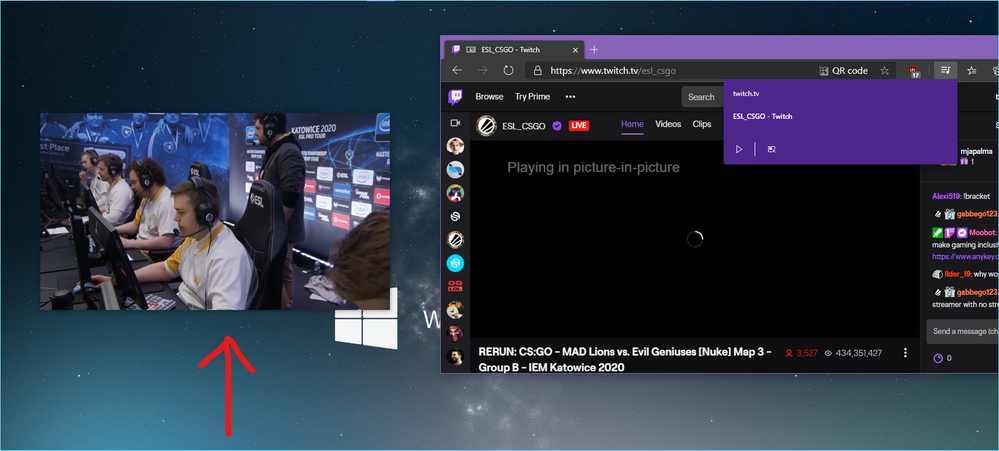Open sidebar channel with cat avatar
Screen dimensions: 999x451
coord(455,192)
